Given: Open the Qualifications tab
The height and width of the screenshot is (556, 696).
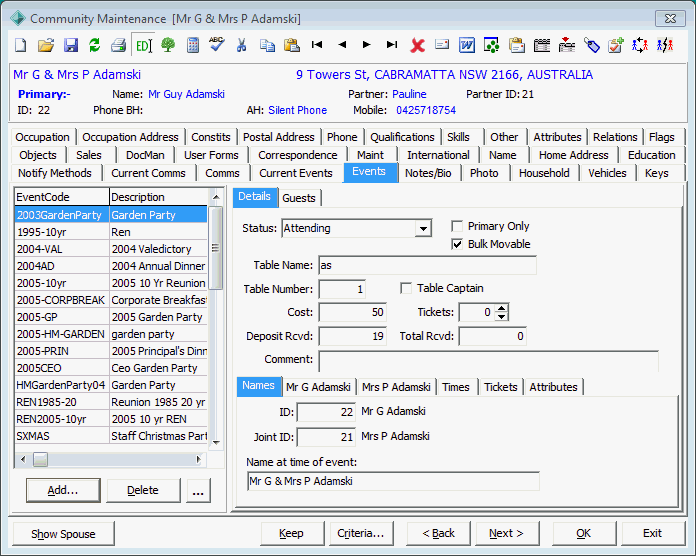Looking at the screenshot, I should tap(402, 137).
